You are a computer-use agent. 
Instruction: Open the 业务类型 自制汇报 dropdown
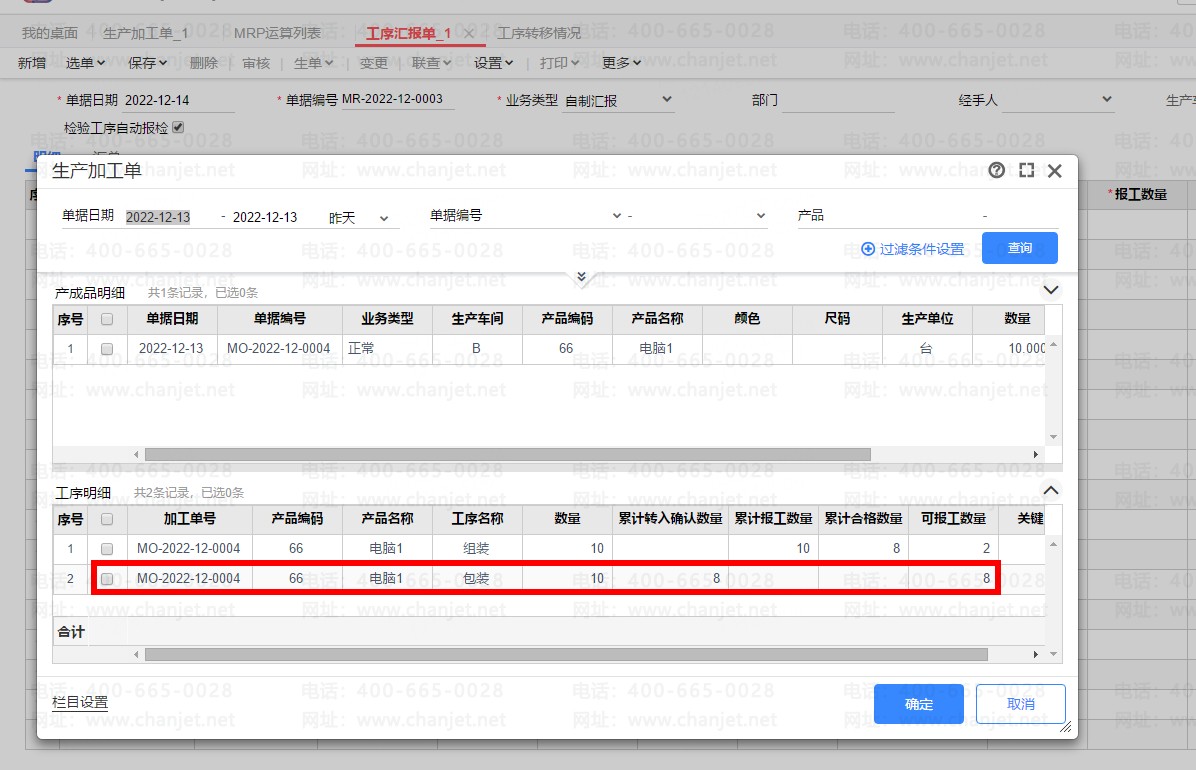point(667,100)
